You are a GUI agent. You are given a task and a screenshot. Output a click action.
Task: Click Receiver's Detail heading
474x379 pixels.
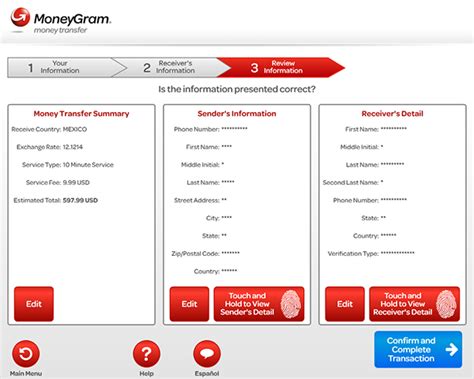[392, 114]
